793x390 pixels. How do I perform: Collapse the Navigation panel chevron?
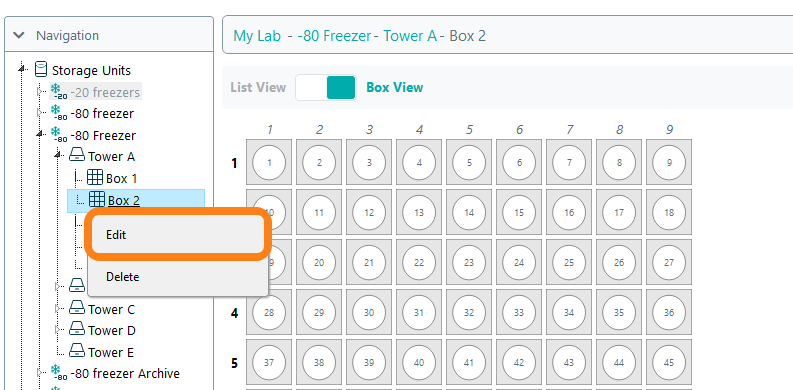pos(19,35)
